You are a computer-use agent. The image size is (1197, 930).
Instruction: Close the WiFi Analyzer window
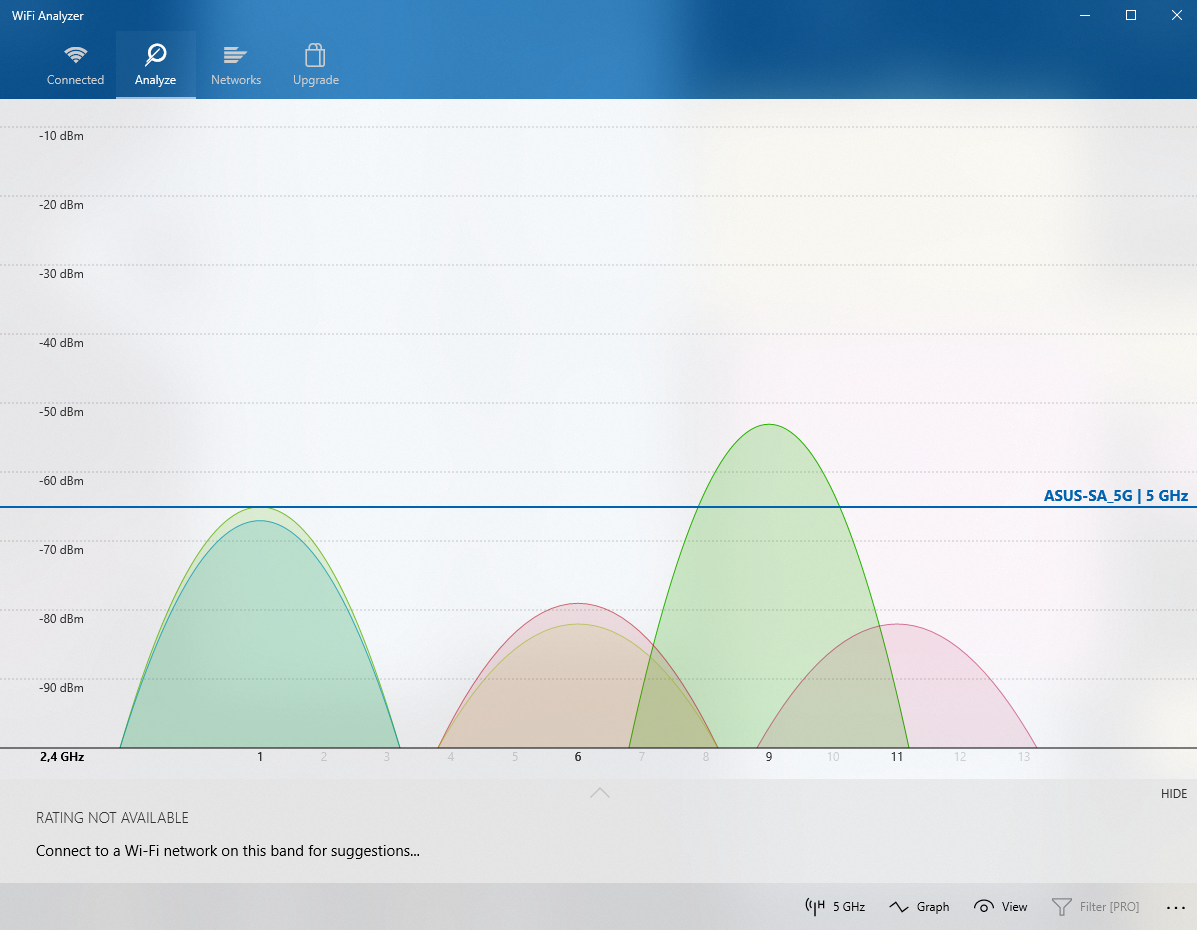point(1176,15)
